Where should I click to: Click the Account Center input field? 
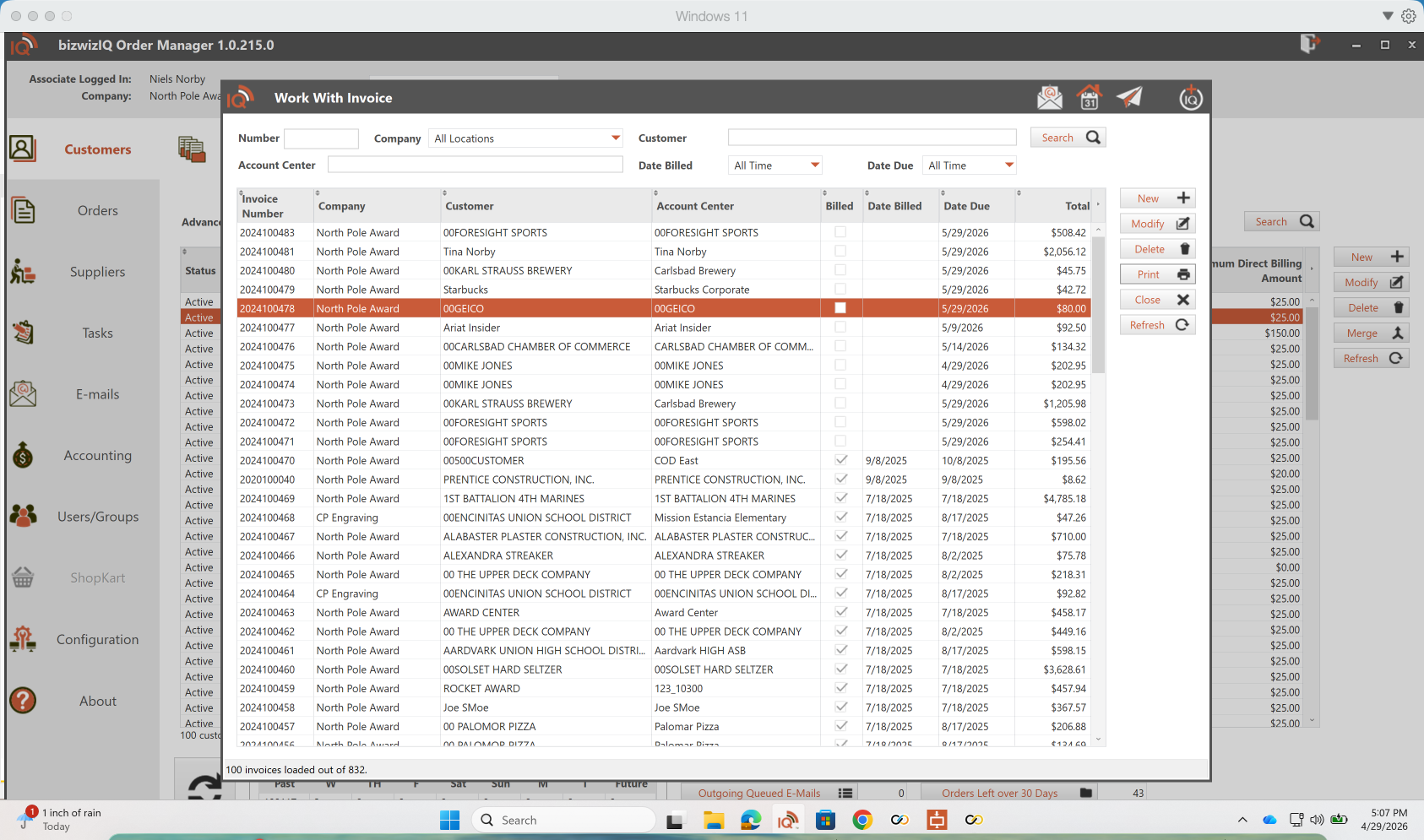(475, 165)
